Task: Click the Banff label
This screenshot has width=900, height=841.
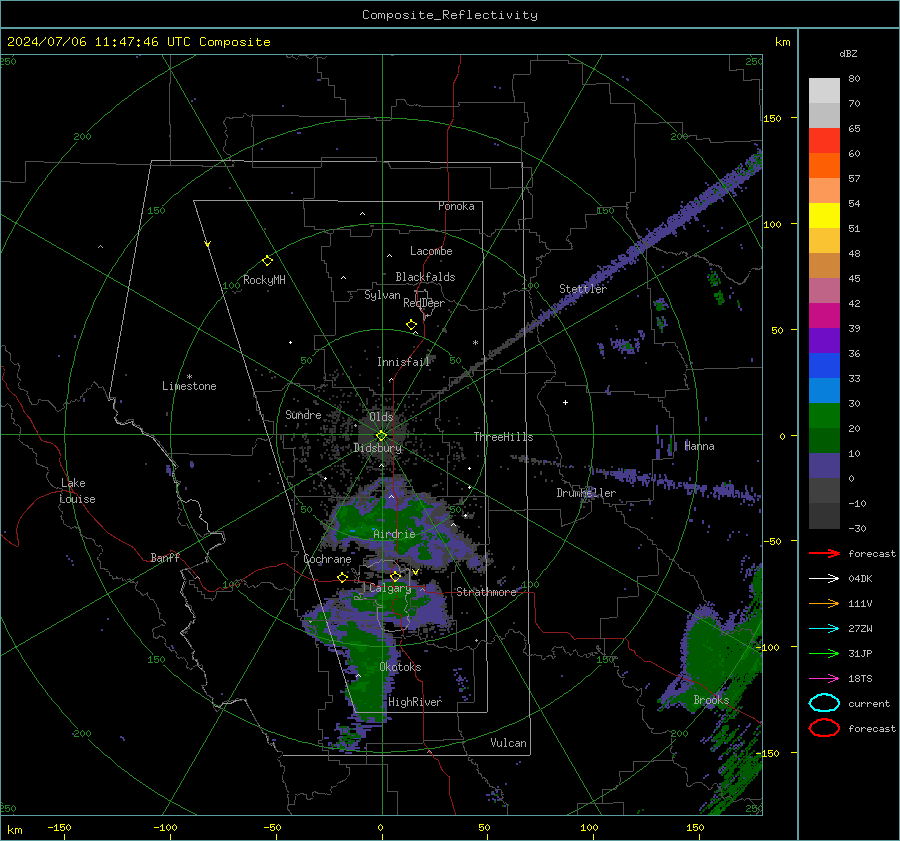Action: pos(165,557)
